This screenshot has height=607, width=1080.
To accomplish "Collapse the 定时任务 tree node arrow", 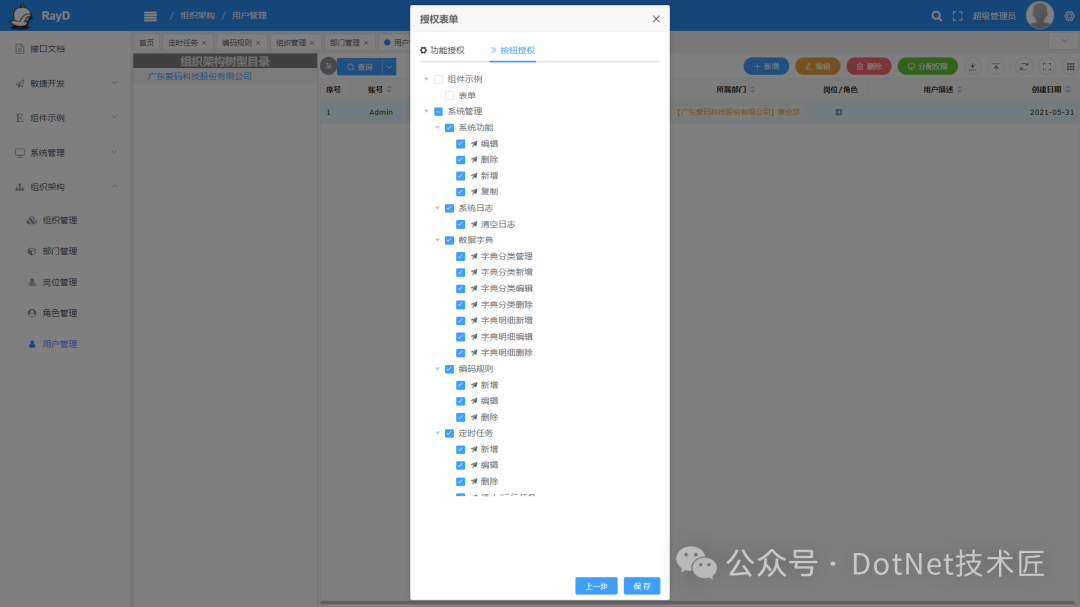I will pos(437,433).
